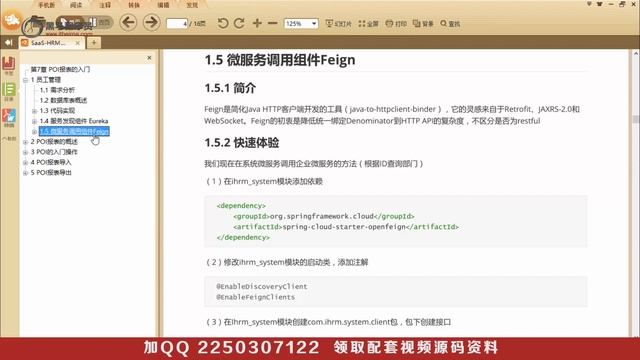This screenshot has height=360, width=640.
Task: Jump to outline entry '3 POI的入门操作'
Action: pyautogui.click(x=54, y=152)
